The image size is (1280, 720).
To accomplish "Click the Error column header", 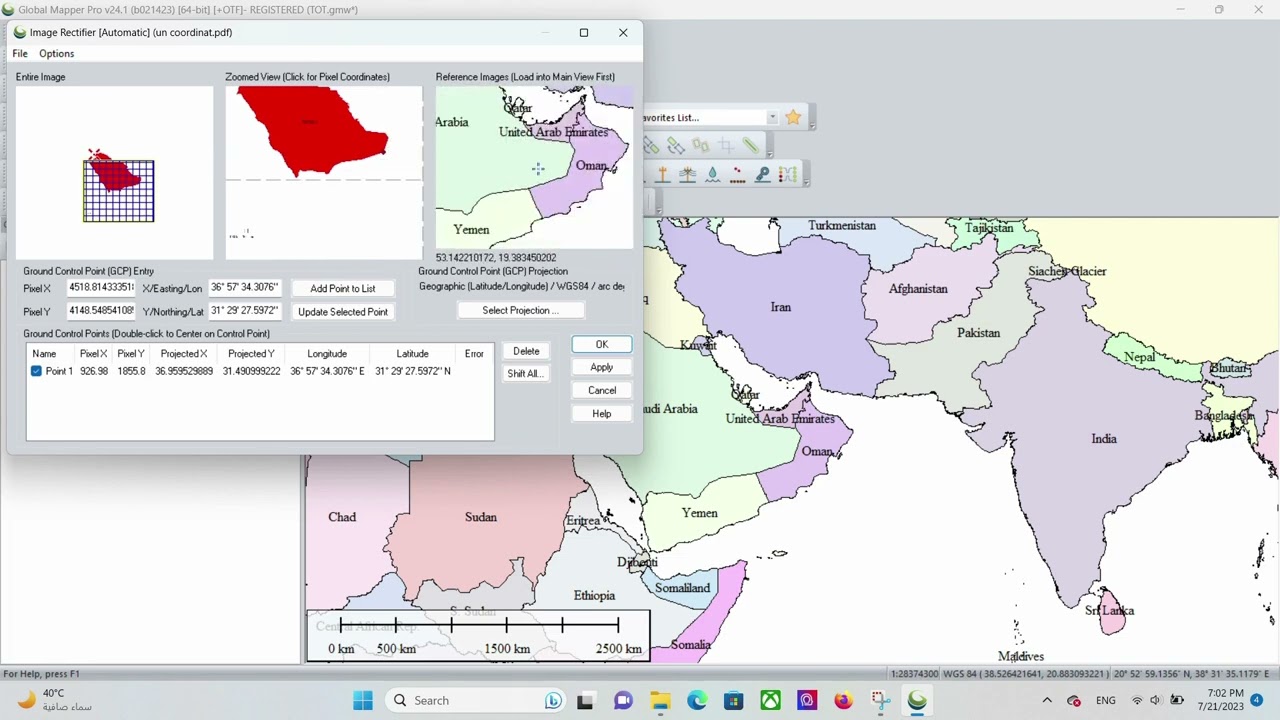I will point(474,354).
